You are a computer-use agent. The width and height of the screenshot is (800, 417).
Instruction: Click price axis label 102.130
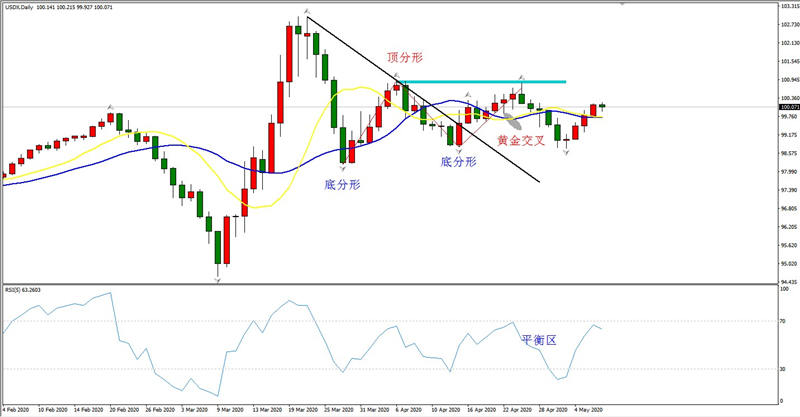tap(789, 43)
